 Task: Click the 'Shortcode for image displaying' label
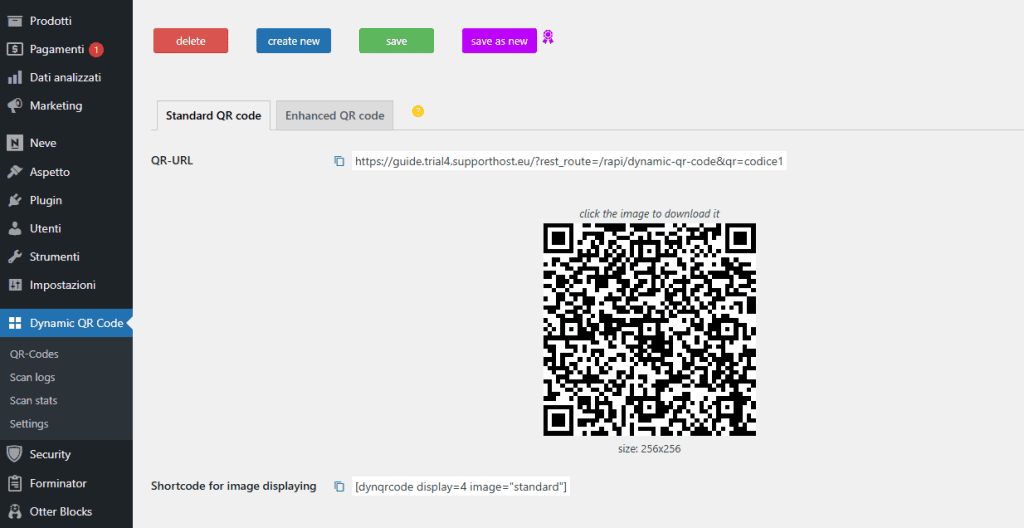pos(234,486)
